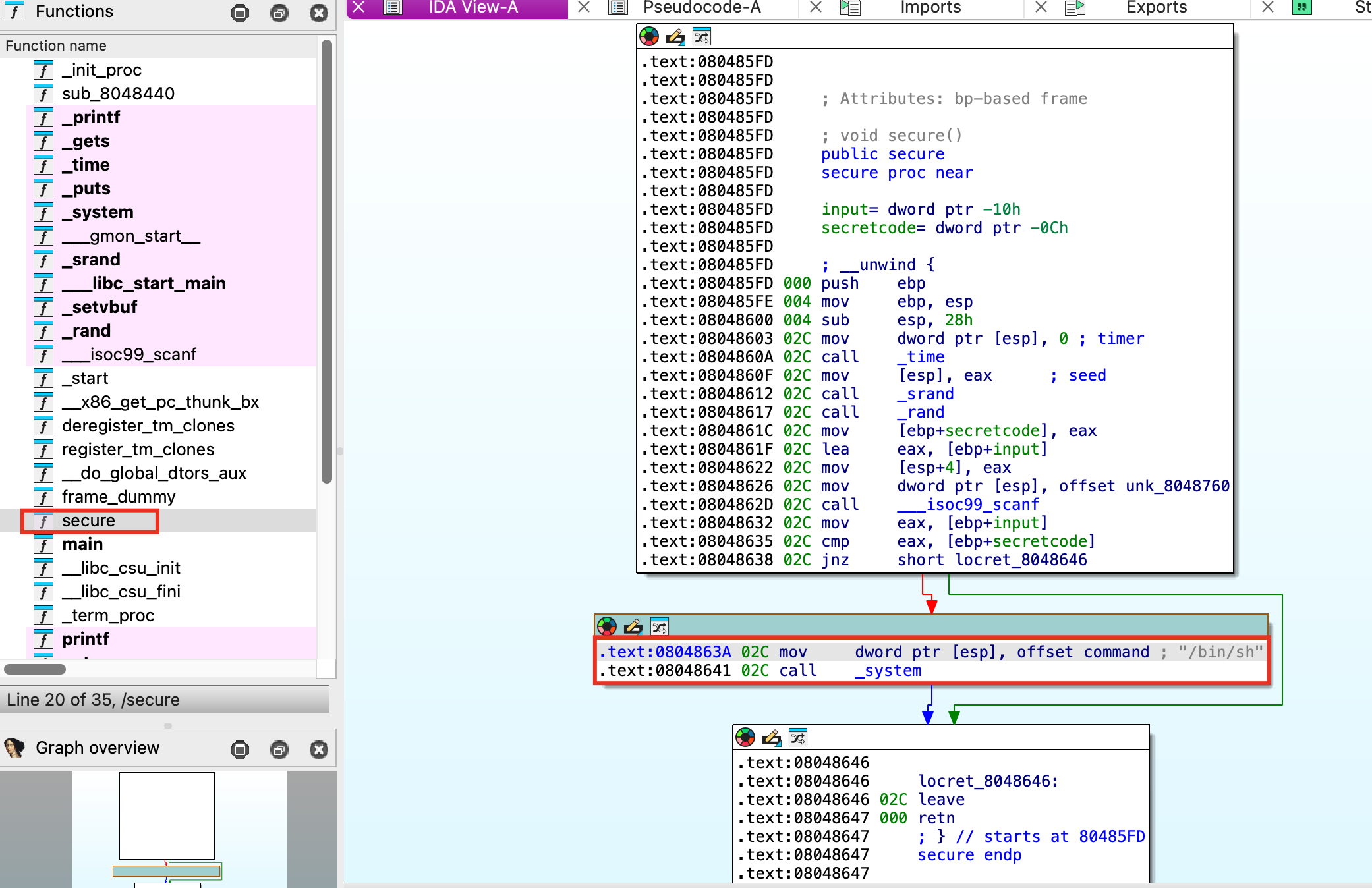
Task: Click the ___isoc99_scanf call target
Action: pos(968,505)
